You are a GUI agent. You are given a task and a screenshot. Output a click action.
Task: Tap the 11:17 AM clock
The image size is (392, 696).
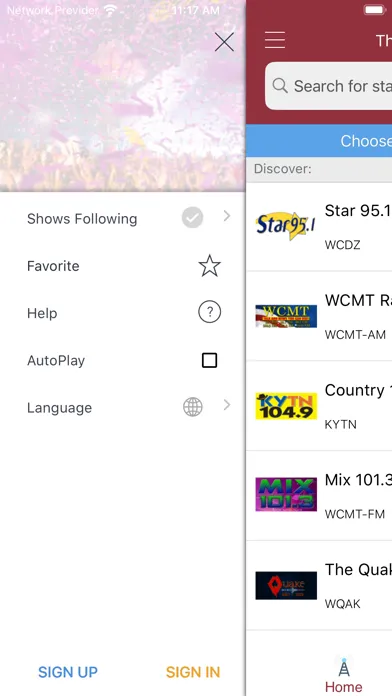pyautogui.click(x=195, y=10)
